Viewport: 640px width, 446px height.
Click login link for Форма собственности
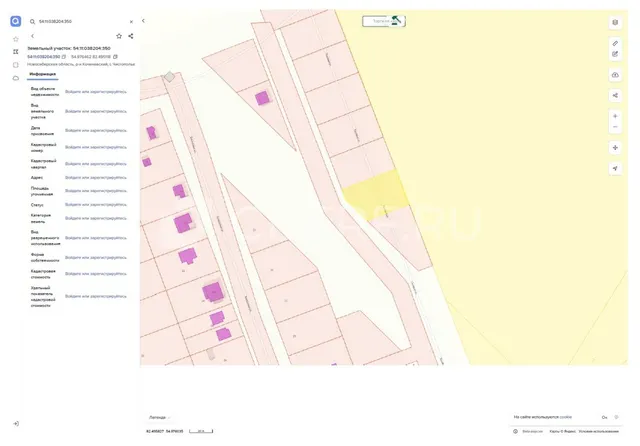click(96, 257)
